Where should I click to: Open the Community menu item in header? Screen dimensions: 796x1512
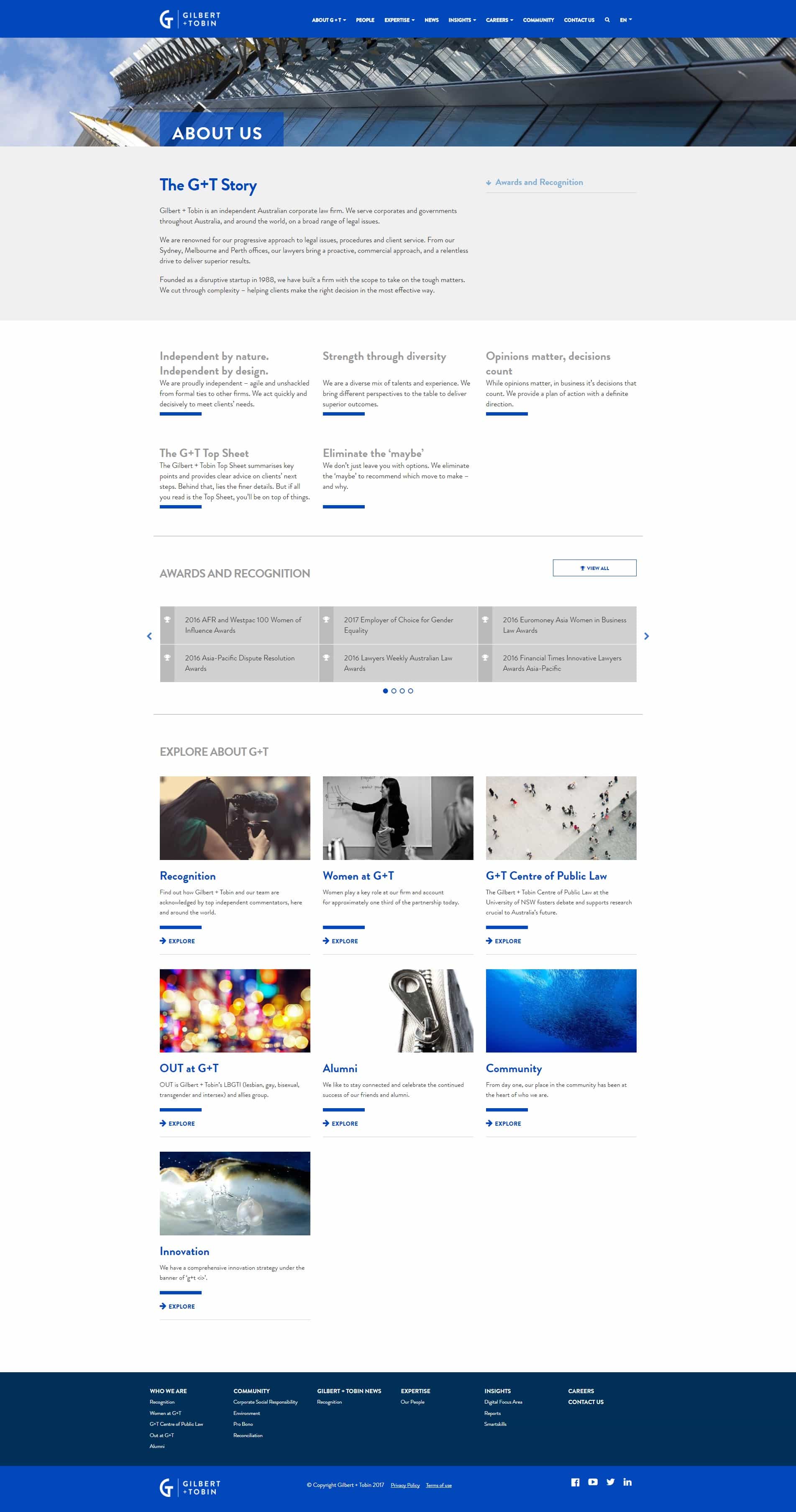(538, 20)
